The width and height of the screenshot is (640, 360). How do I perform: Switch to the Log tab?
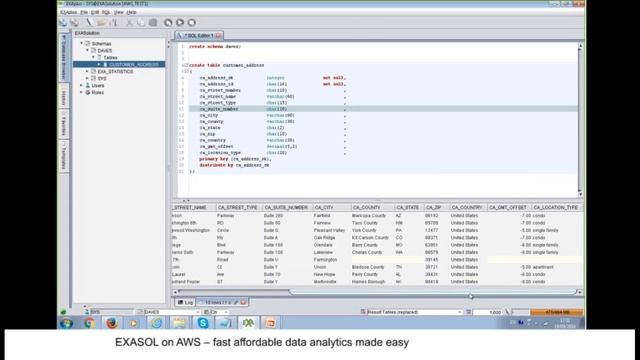pos(185,302)
